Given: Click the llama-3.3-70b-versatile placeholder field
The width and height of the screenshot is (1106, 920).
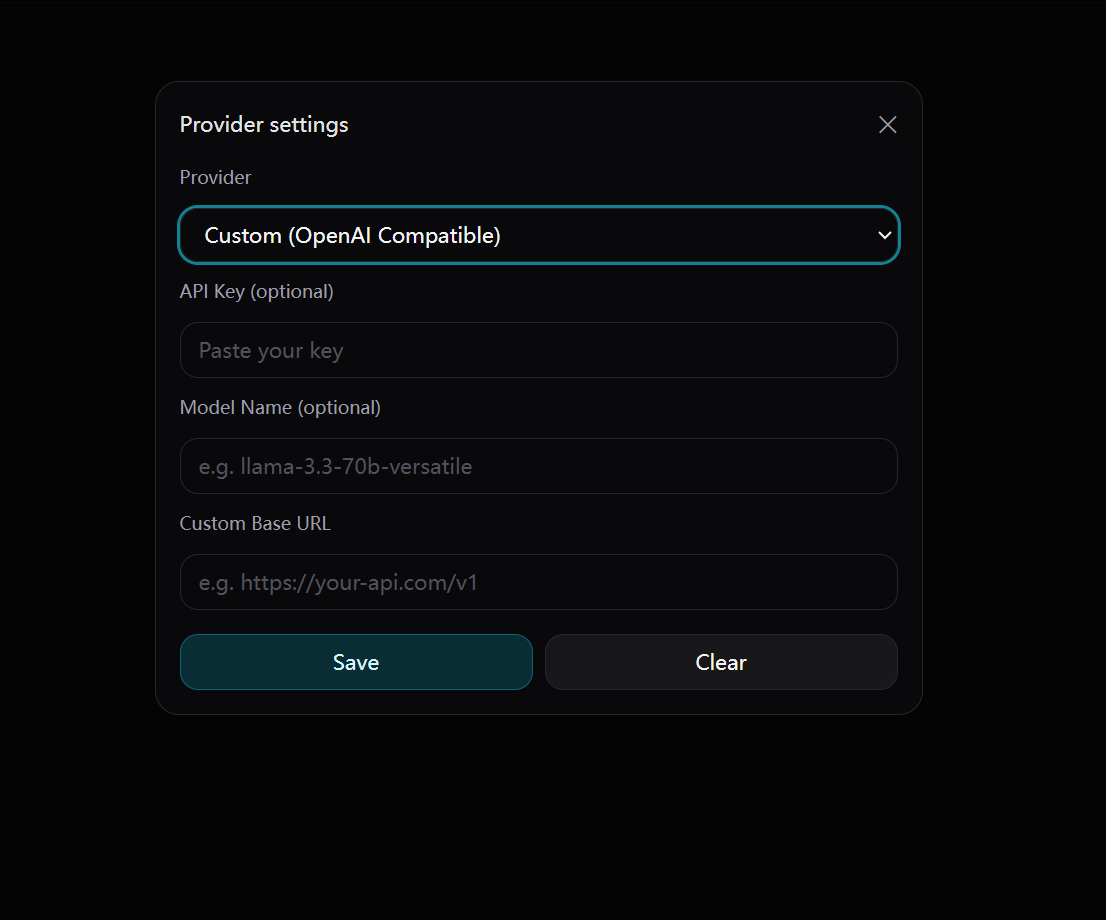Looking at the screenshot, I should pos(539,466).
